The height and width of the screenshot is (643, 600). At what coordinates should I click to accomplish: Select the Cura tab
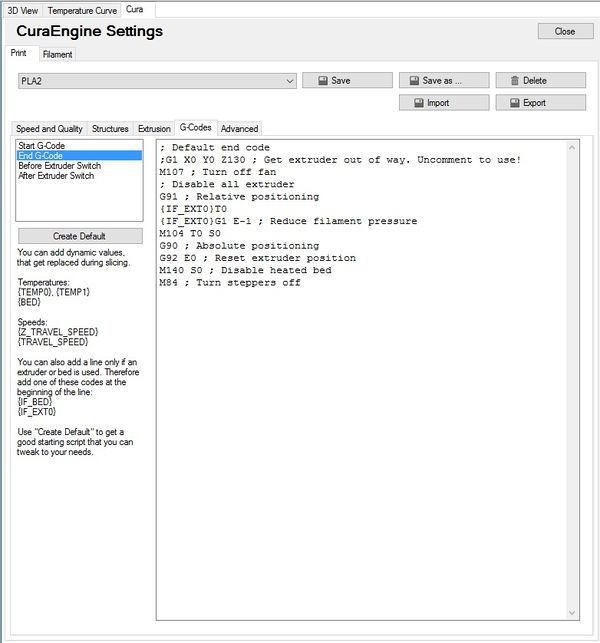(x=135, y=9)
